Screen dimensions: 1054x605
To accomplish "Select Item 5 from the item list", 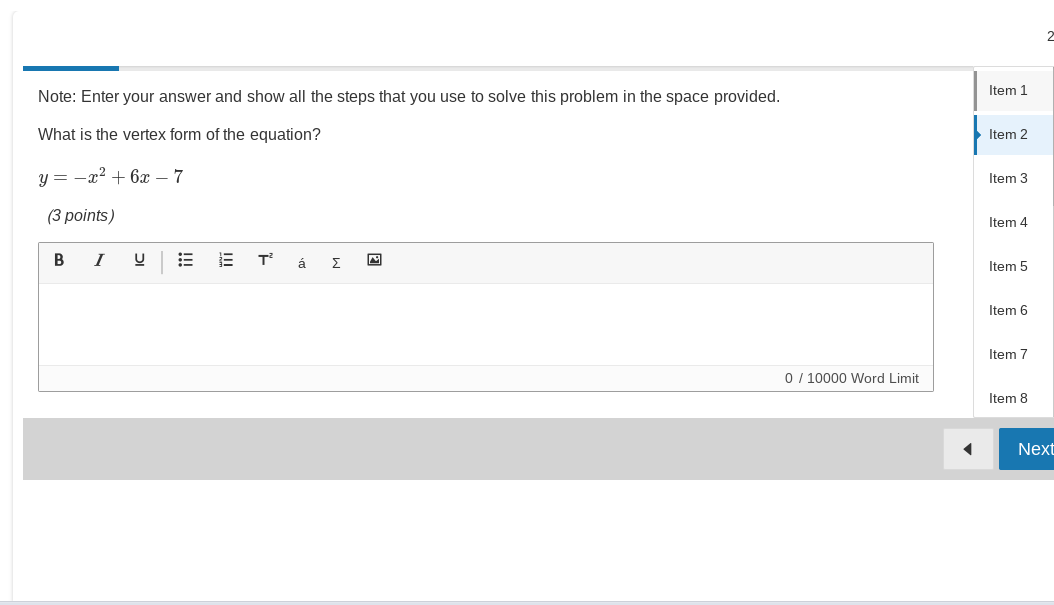I will coord(1007,266).
